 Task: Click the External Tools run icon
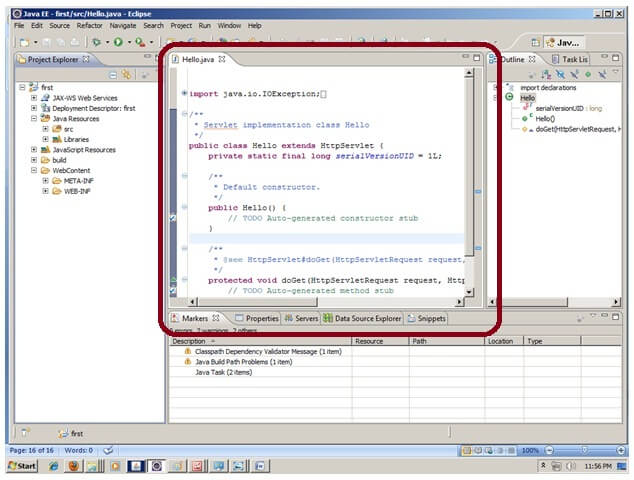140,42
